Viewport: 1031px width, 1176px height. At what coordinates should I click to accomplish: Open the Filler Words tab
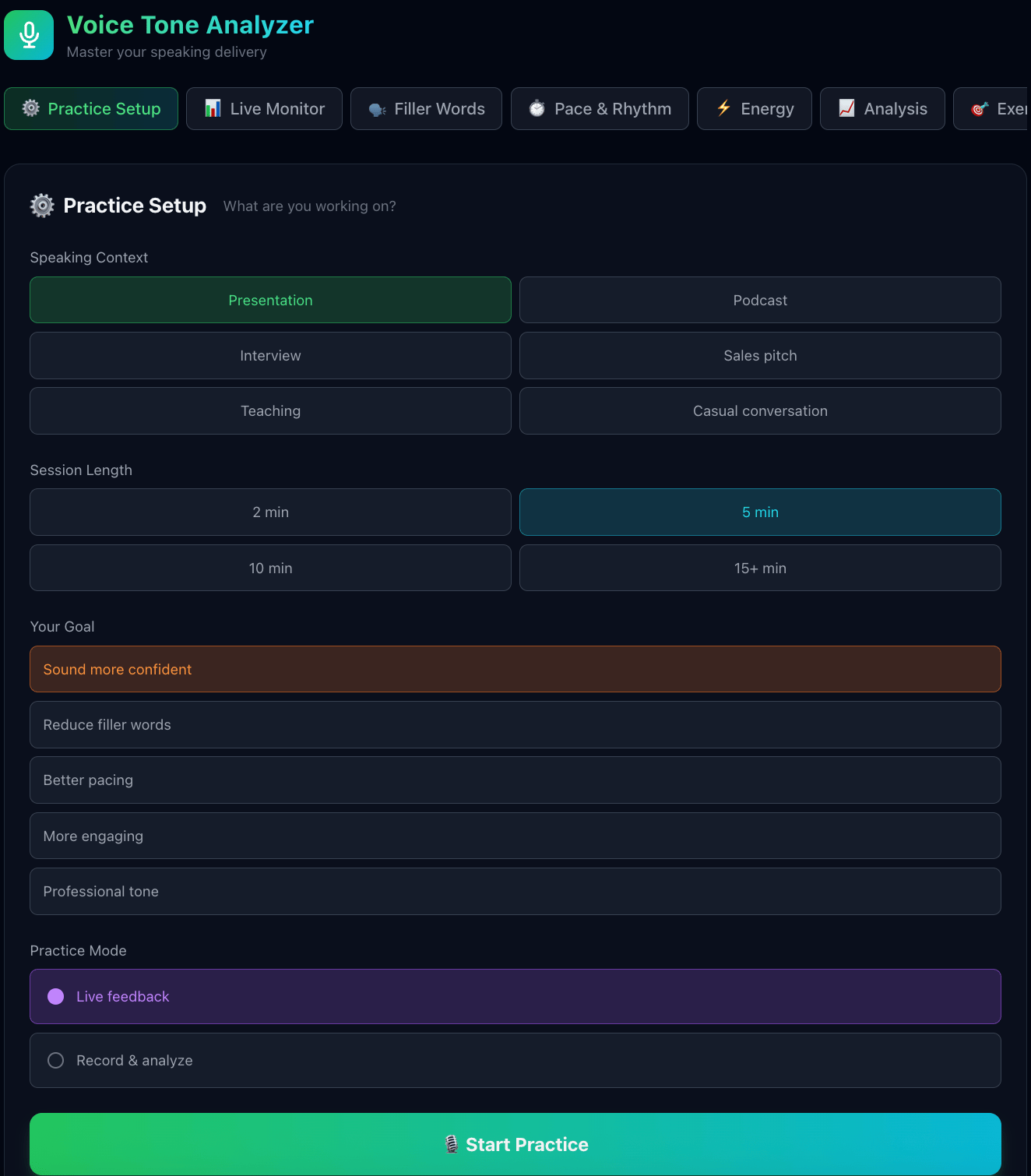click(x=426, y=109)
